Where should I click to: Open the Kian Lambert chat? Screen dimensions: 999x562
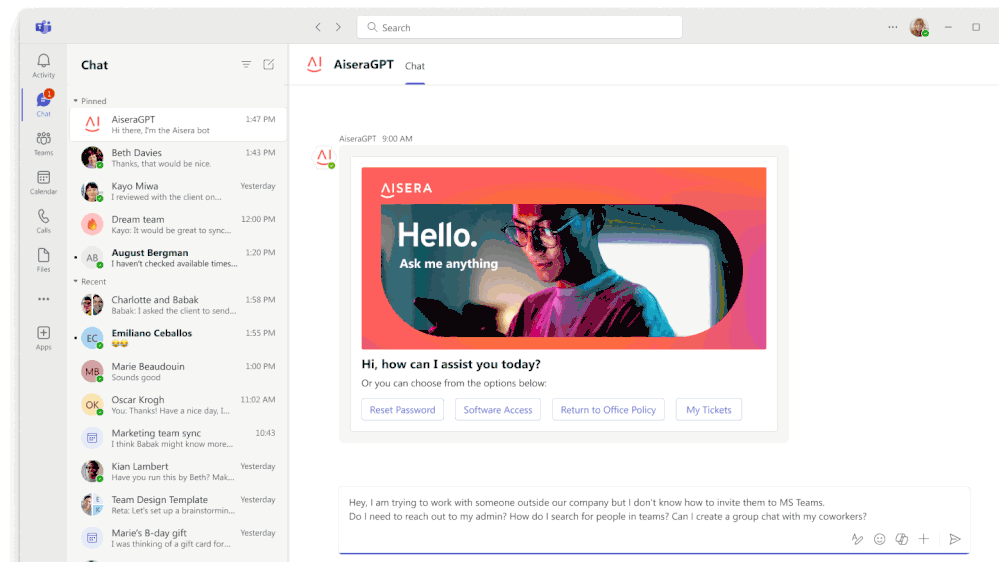(x=178, y=471)
